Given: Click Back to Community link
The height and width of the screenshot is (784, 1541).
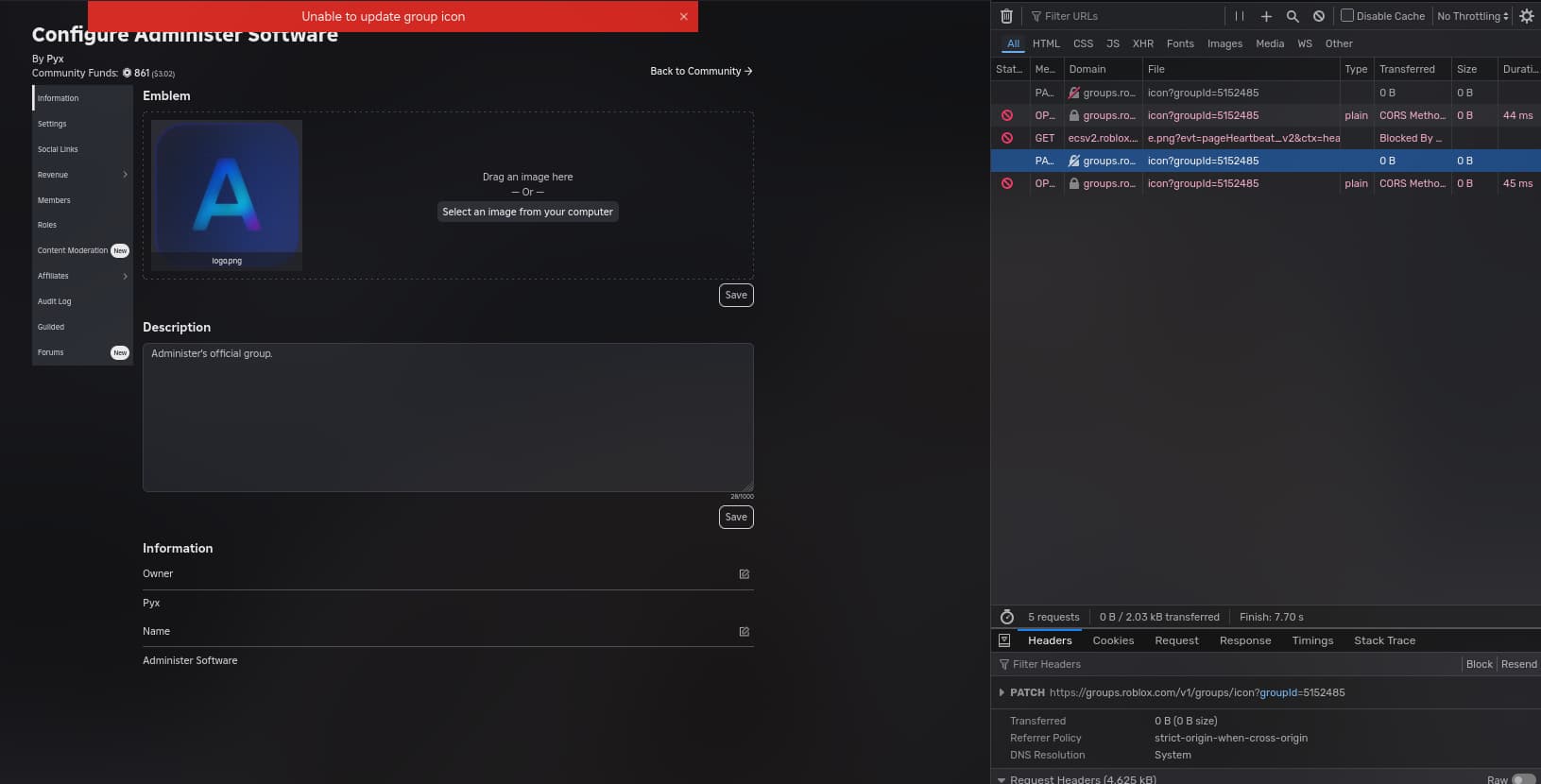Looking at the screenshot, I should click(x=701, y=71).
